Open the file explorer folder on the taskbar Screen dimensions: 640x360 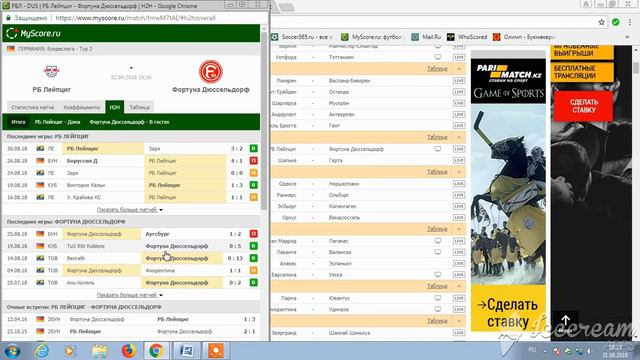pos(100,351)
